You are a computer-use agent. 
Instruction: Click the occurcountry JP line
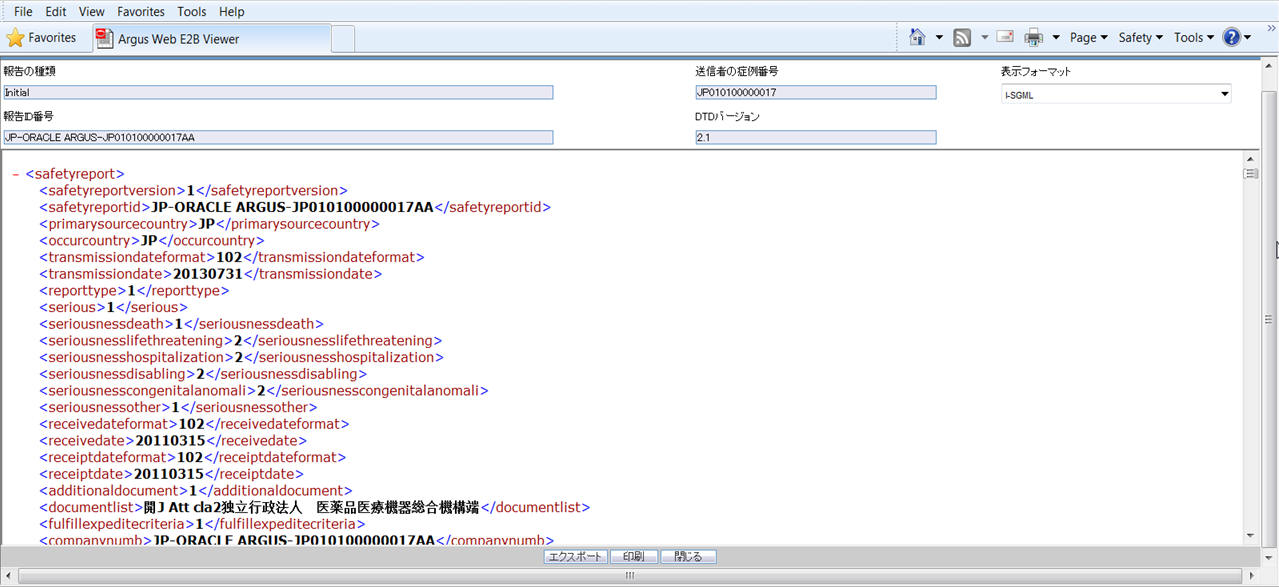click(151, 241)
